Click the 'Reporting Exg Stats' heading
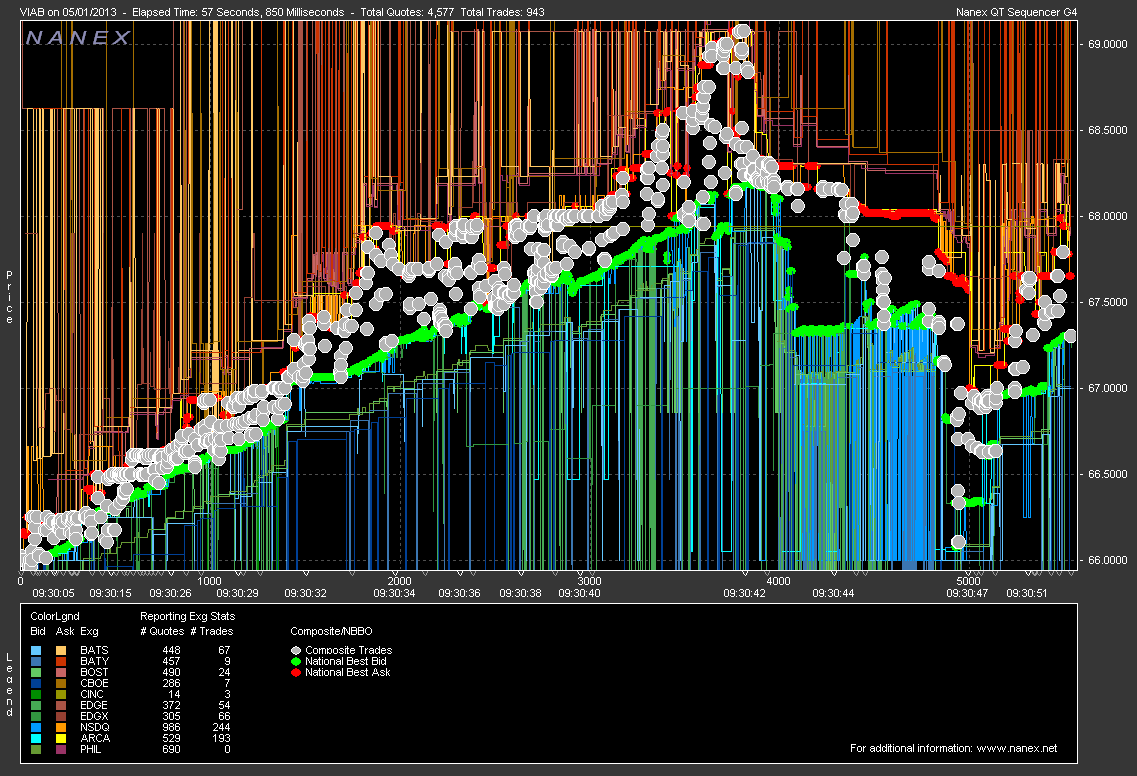The width and height of the screenshot is (1137, 776). point(187,616)
